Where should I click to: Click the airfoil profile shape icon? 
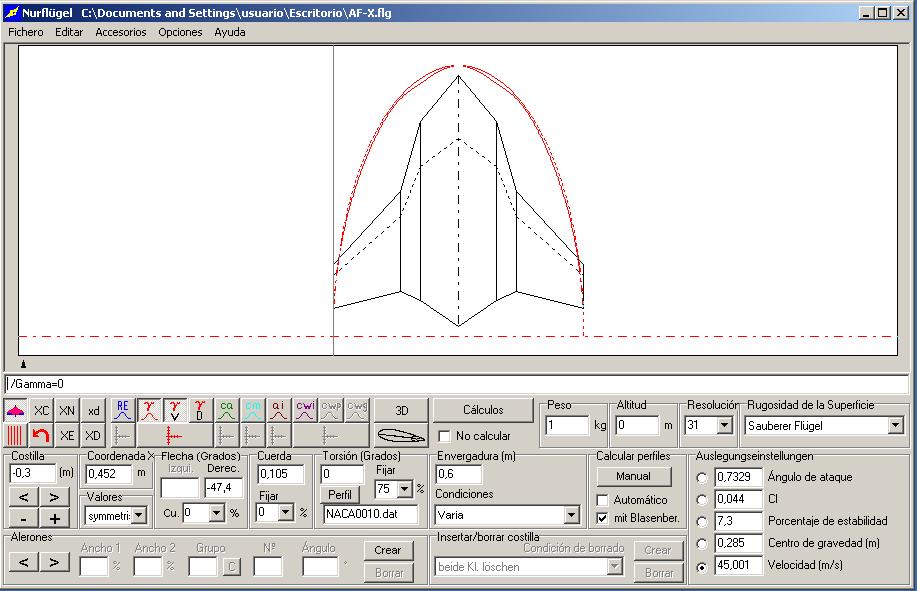[400, 436]
